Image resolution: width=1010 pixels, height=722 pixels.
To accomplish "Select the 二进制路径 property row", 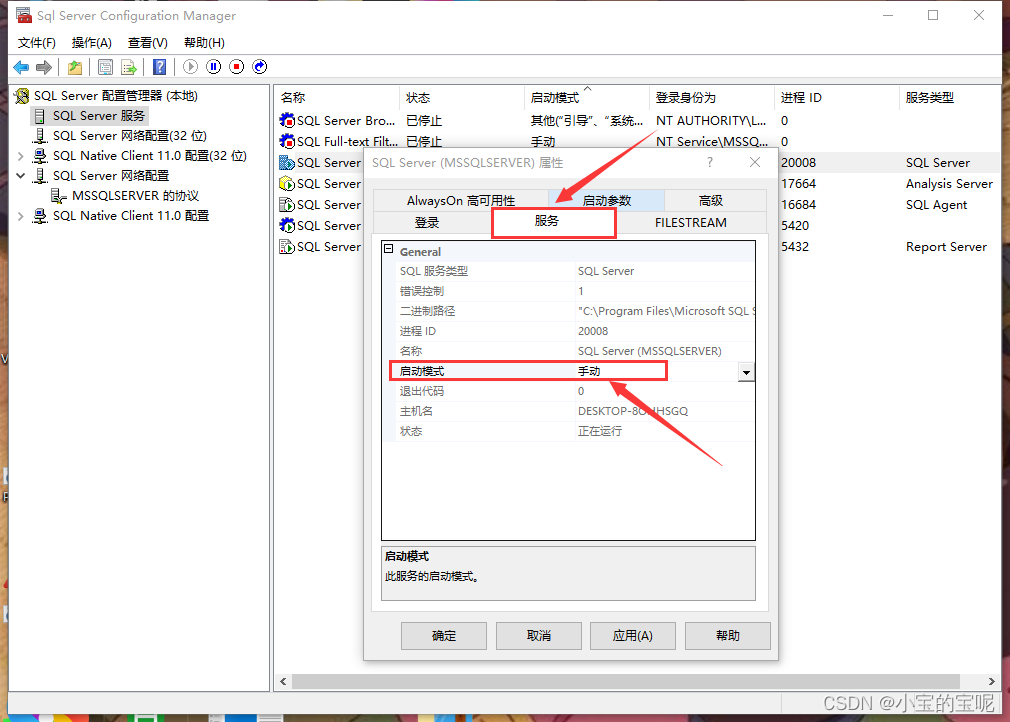I will tap(575, 311).
